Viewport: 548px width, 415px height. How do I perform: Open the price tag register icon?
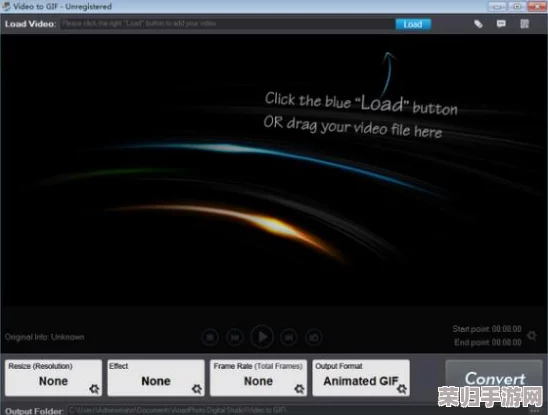click(478, 24)
